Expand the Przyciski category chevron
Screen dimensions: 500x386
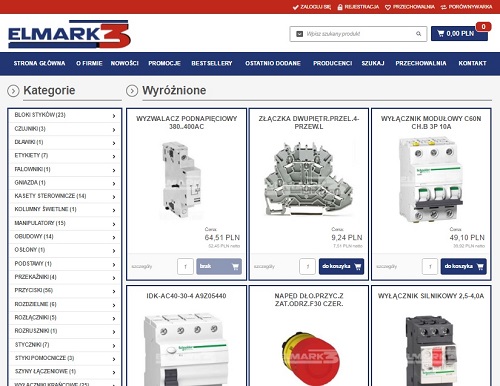(x=114, y=291)
